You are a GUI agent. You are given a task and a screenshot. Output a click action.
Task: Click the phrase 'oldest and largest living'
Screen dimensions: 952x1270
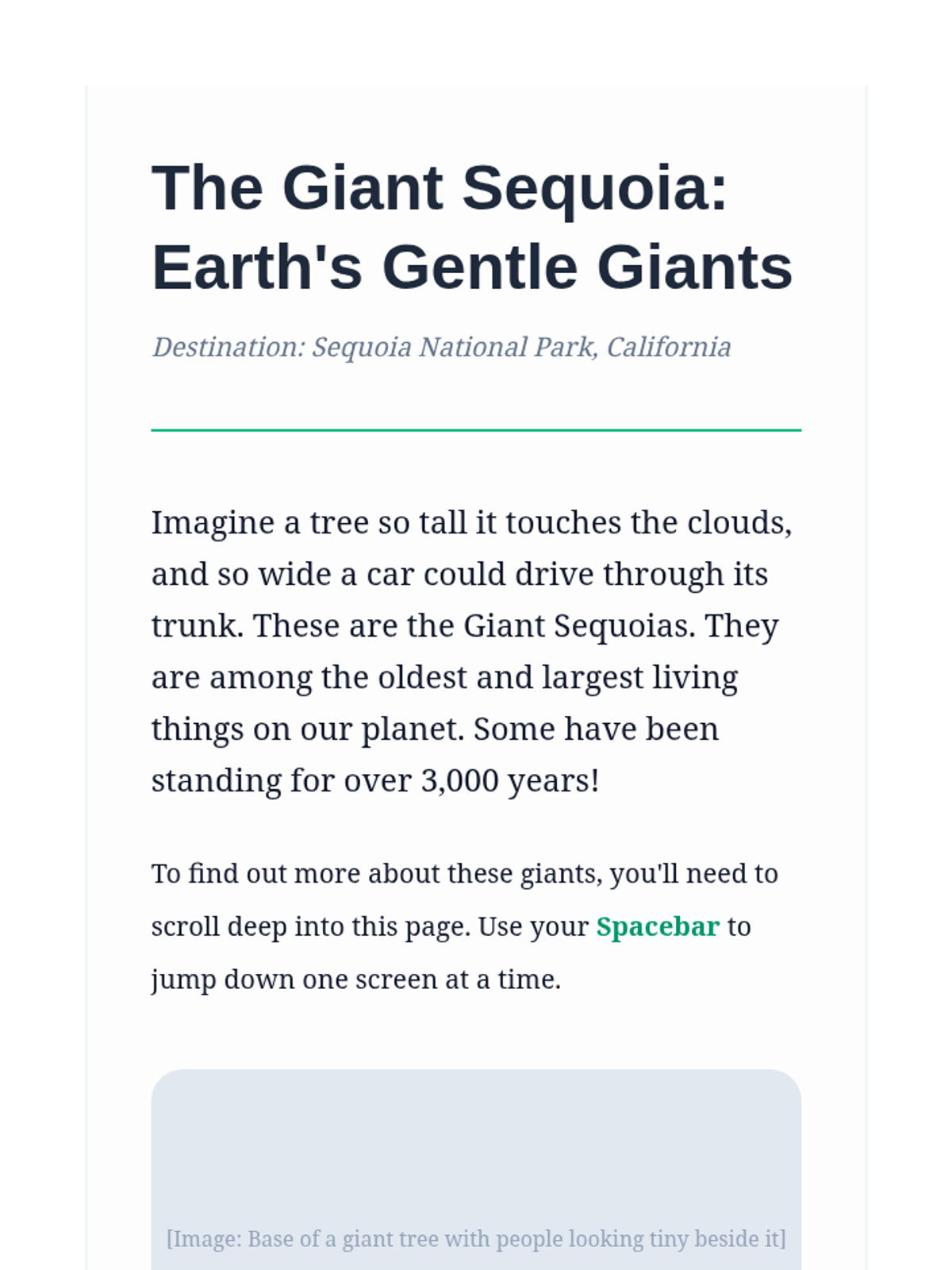pyautogui.click(x=558, y=678)
